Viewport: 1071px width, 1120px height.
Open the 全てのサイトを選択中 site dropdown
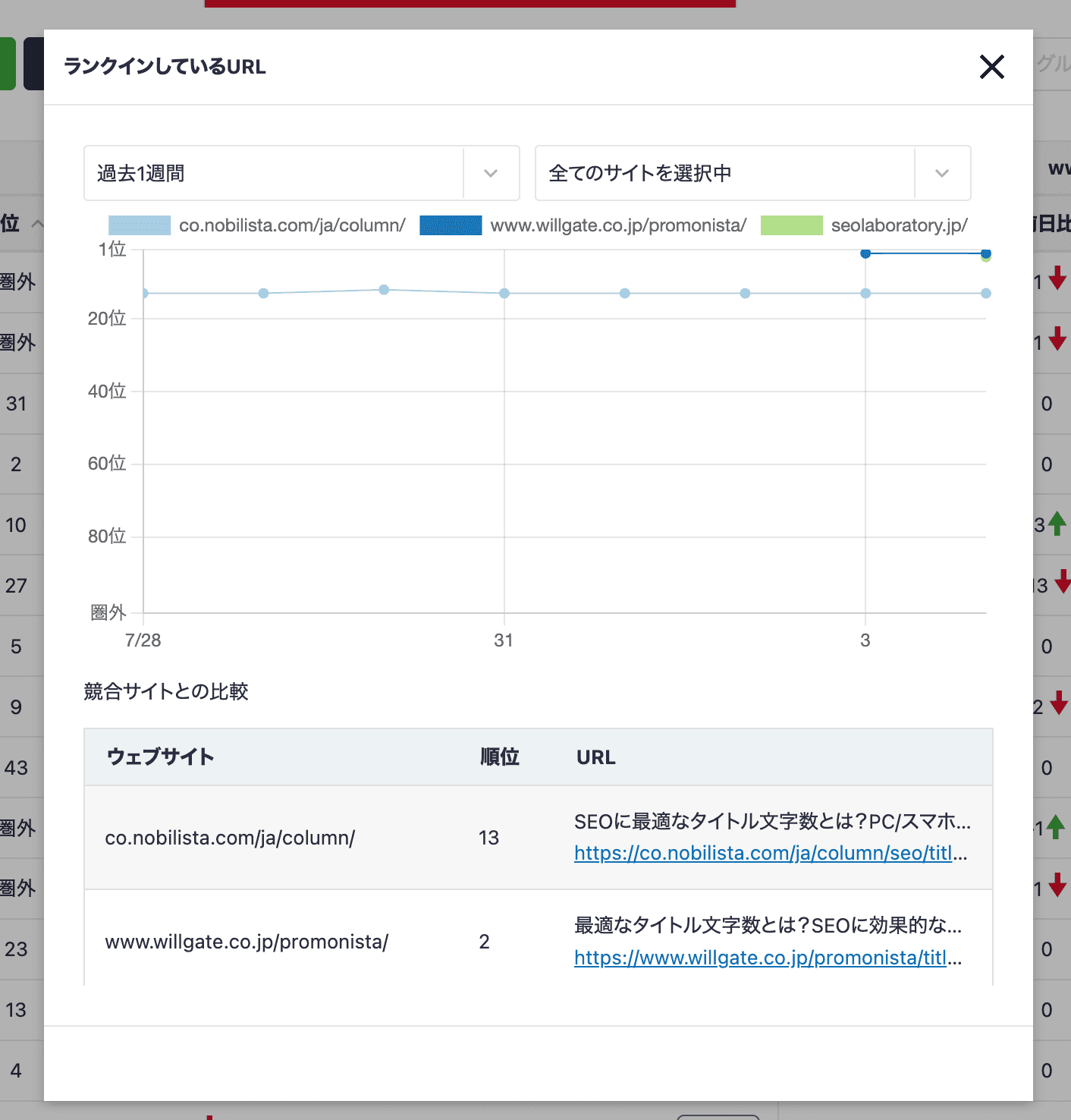coord(752,173)
